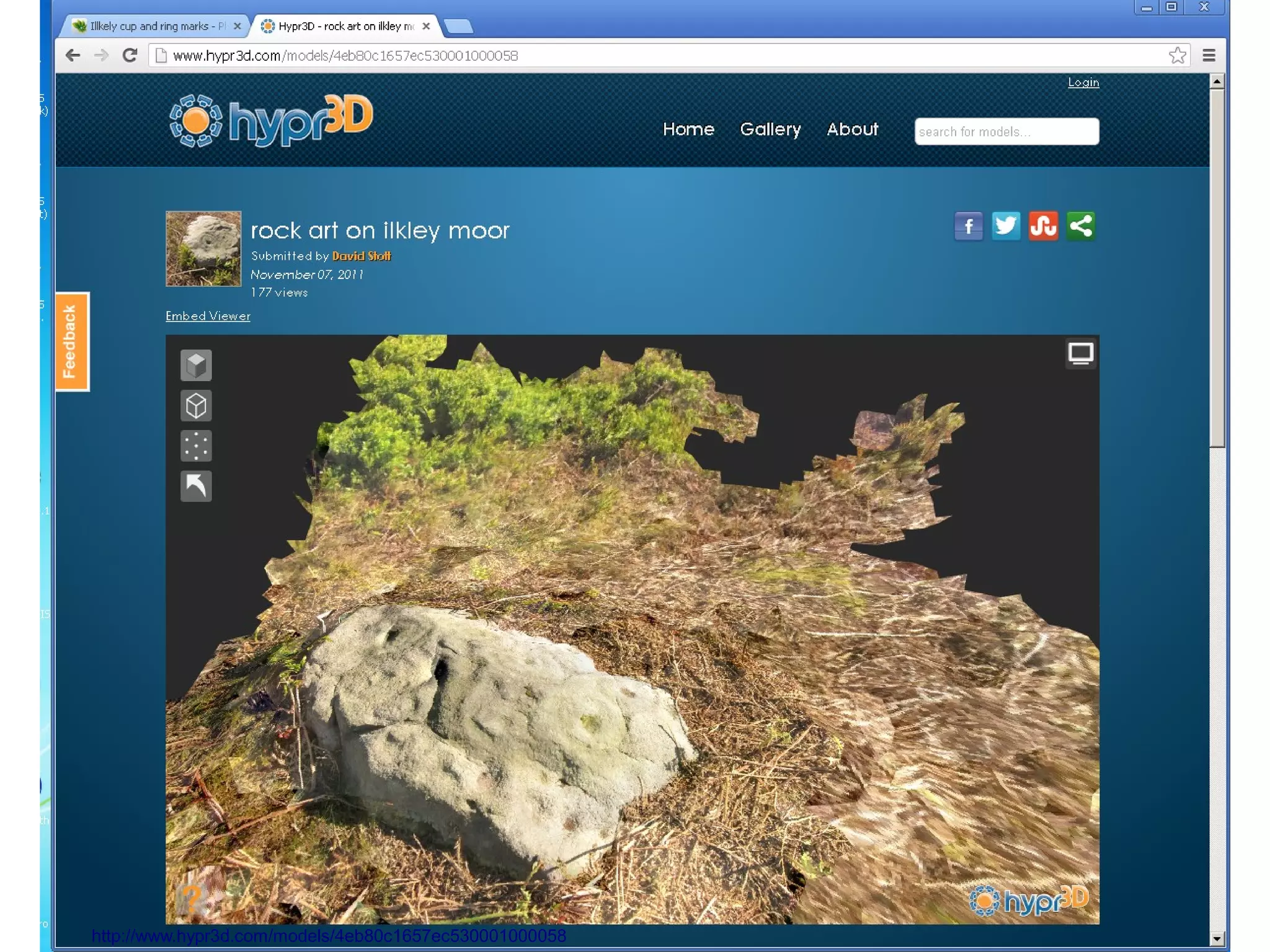Click the browser forward arrow
The image size is (1270, 952).
[101, 56]
